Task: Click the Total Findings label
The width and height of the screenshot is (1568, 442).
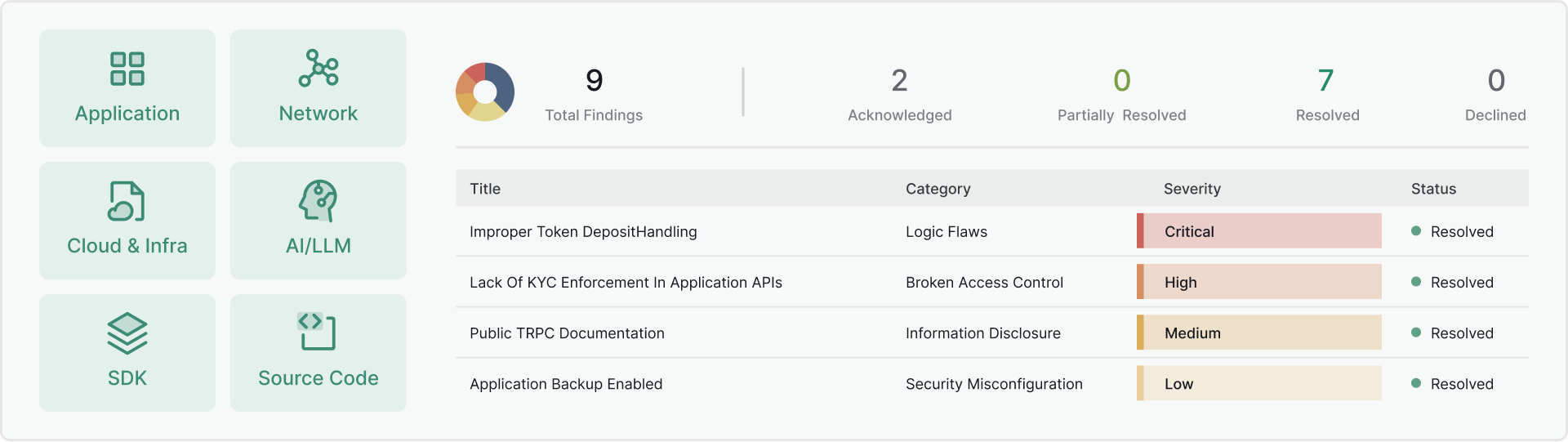Action: (x=594, y=115)
